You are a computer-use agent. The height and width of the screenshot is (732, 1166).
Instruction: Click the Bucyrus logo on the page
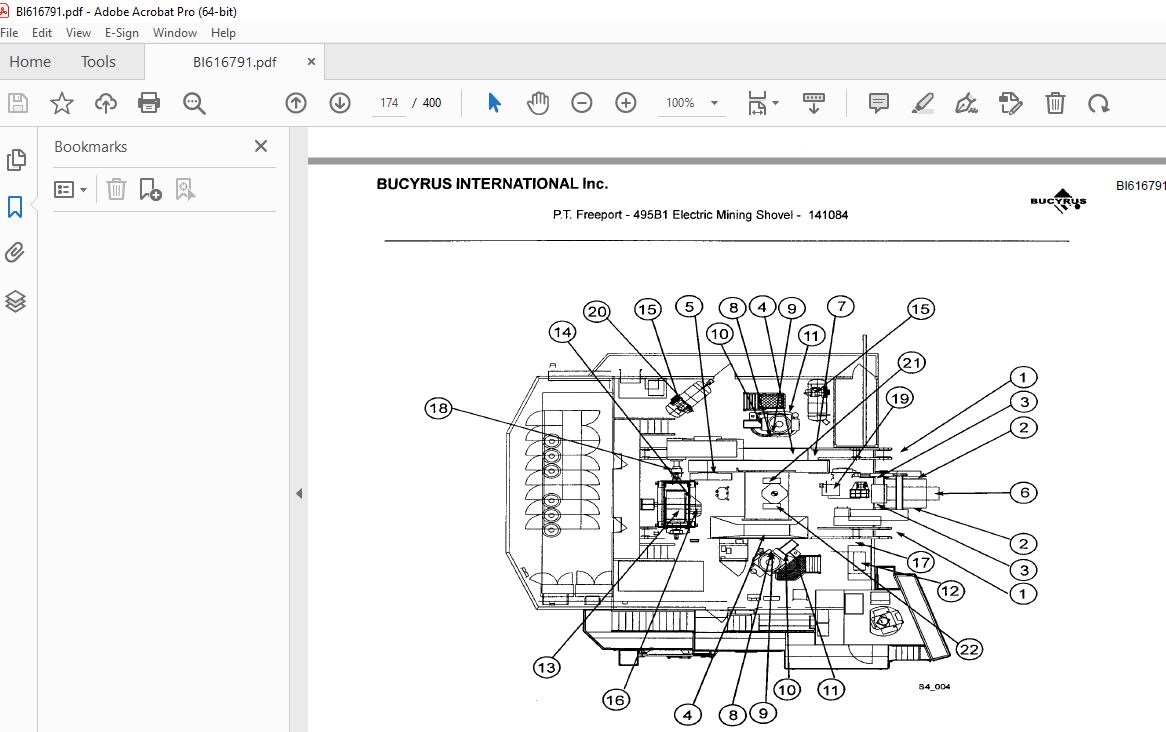tap(1059, 201)
